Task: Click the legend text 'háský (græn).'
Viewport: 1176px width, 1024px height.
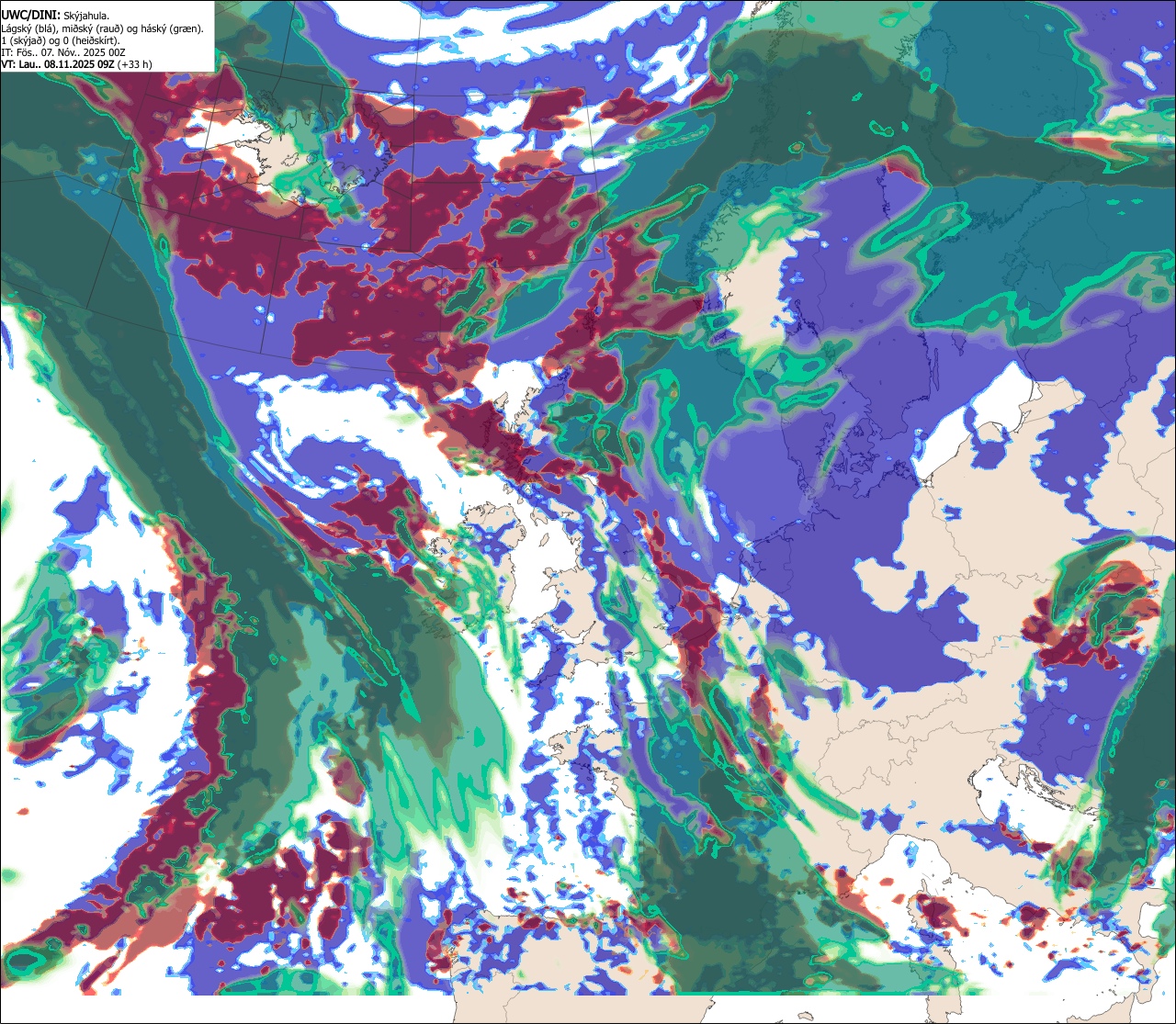Action: coord(172,29)
